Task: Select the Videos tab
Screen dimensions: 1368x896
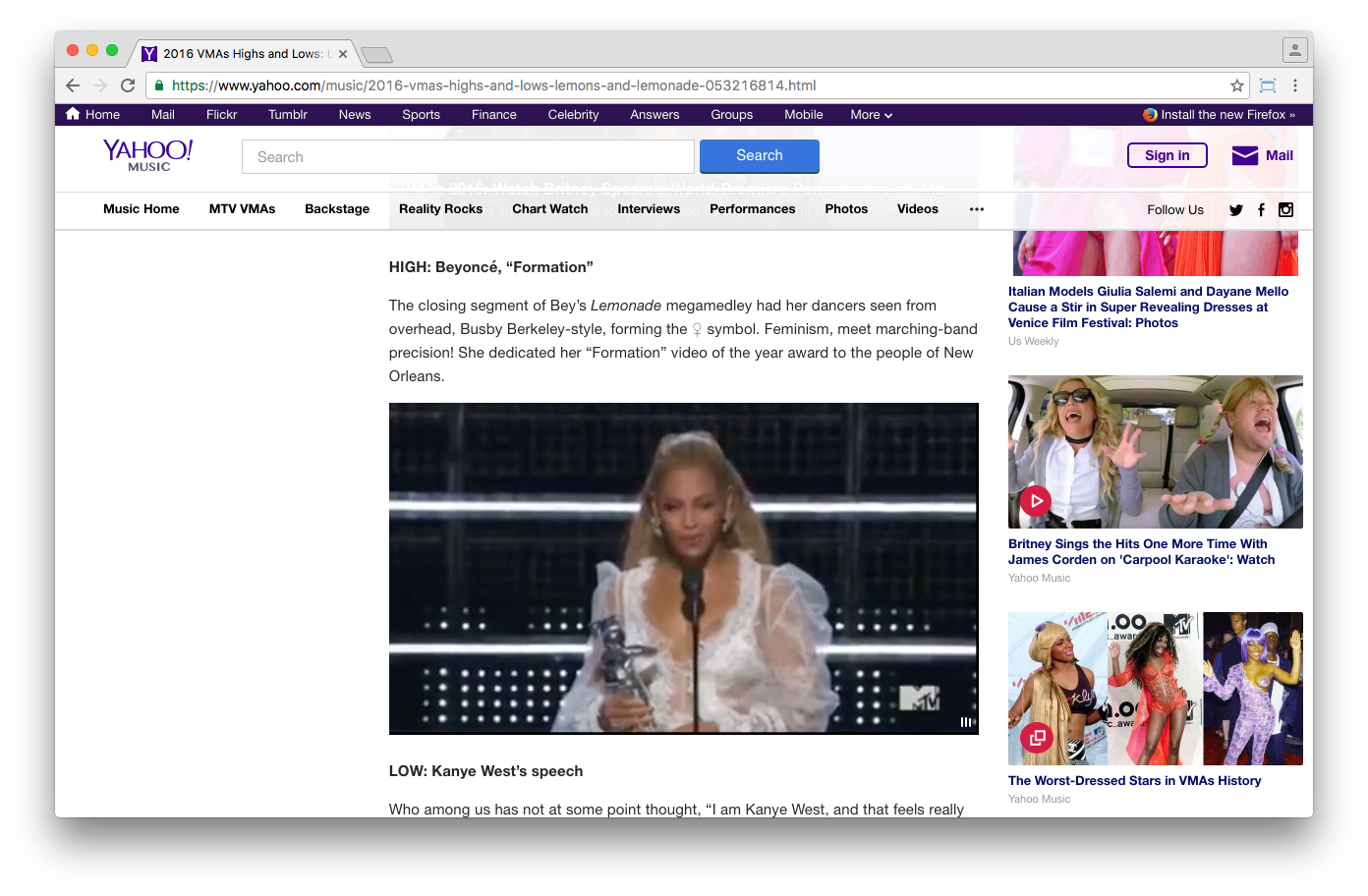Action: click(918, 209)
